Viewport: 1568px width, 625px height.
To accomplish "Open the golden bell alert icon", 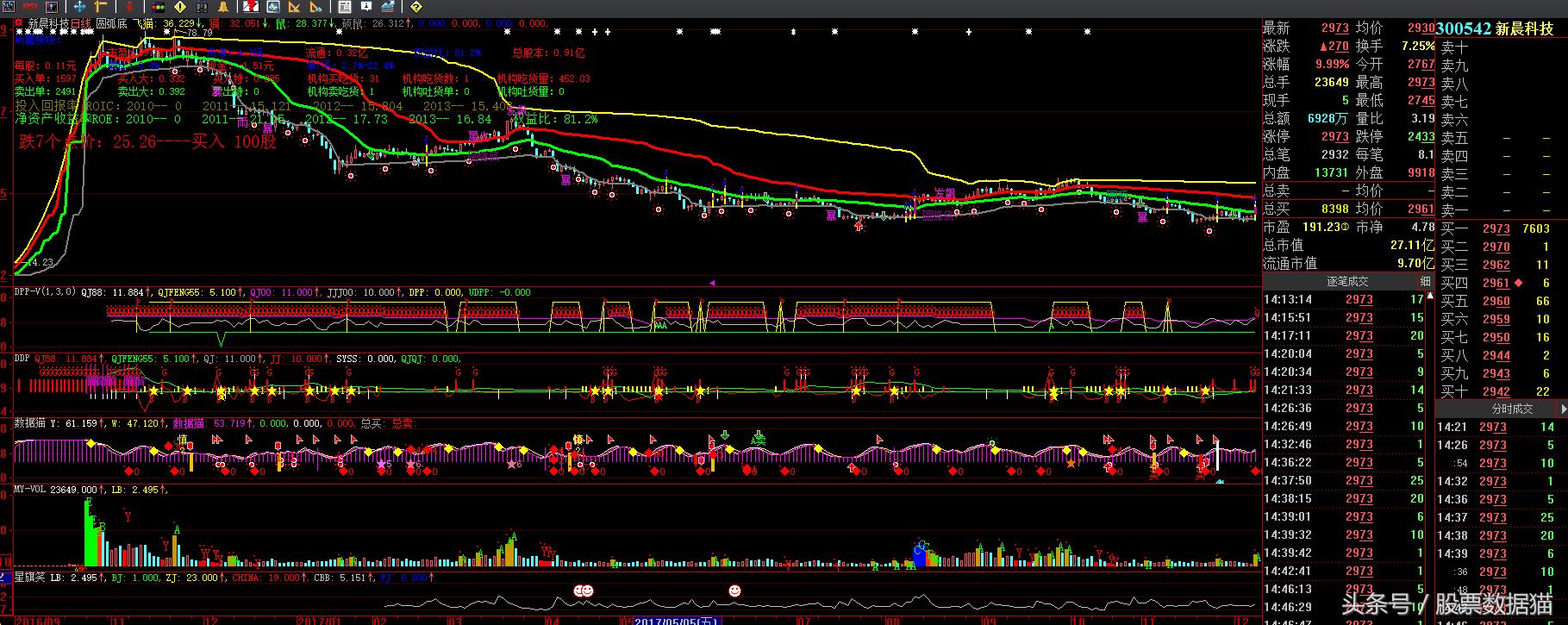I will (223, 6).
